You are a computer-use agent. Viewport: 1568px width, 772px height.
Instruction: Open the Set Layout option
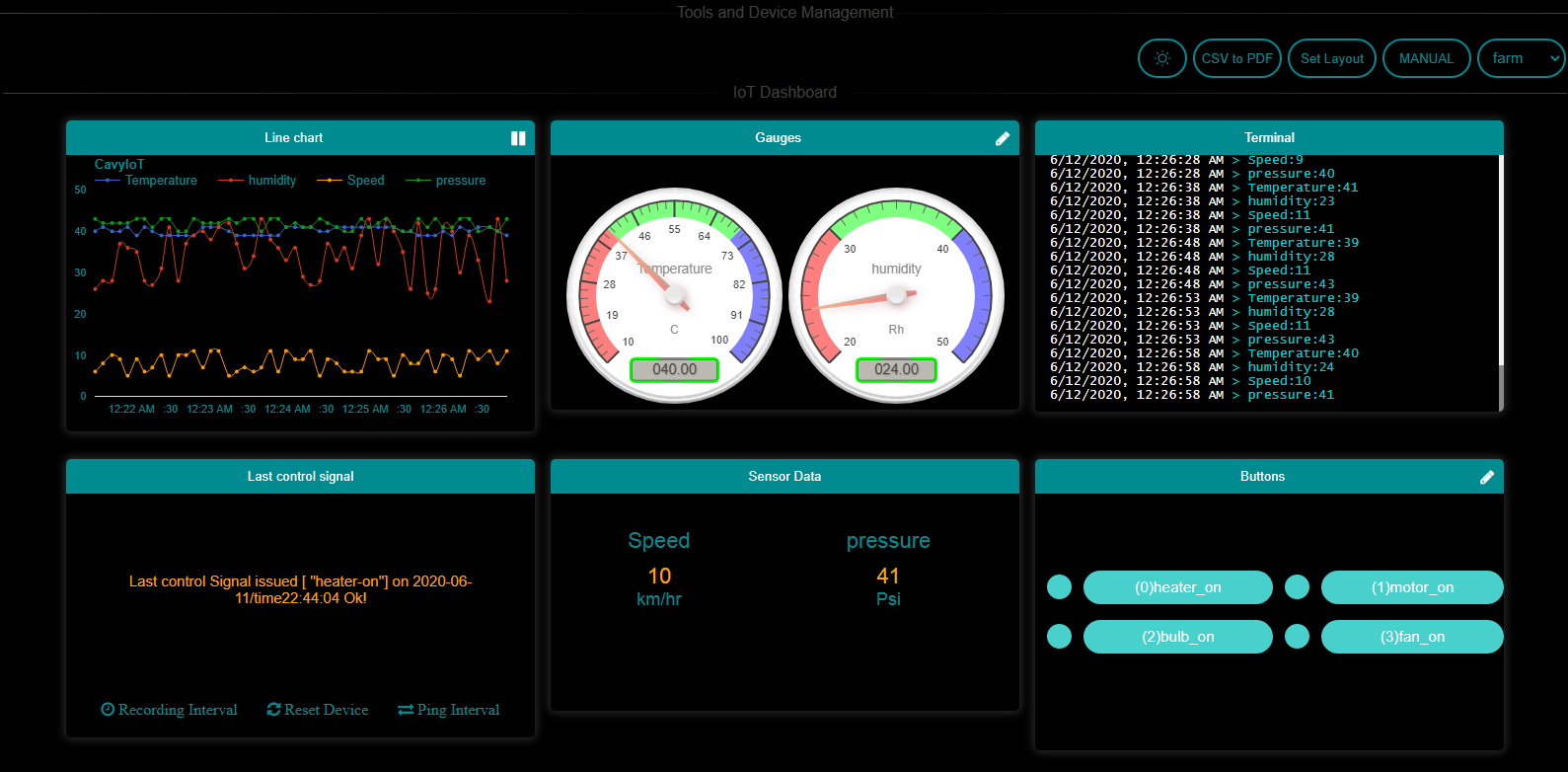pos(1331,58)
